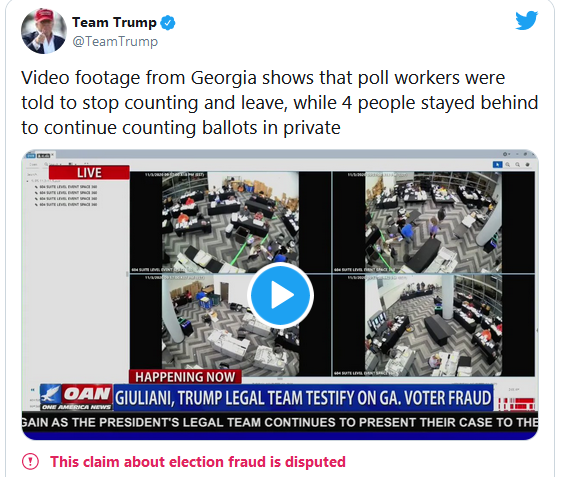Select last '604 Suite Level Event Space' camera

pos(66,205)
